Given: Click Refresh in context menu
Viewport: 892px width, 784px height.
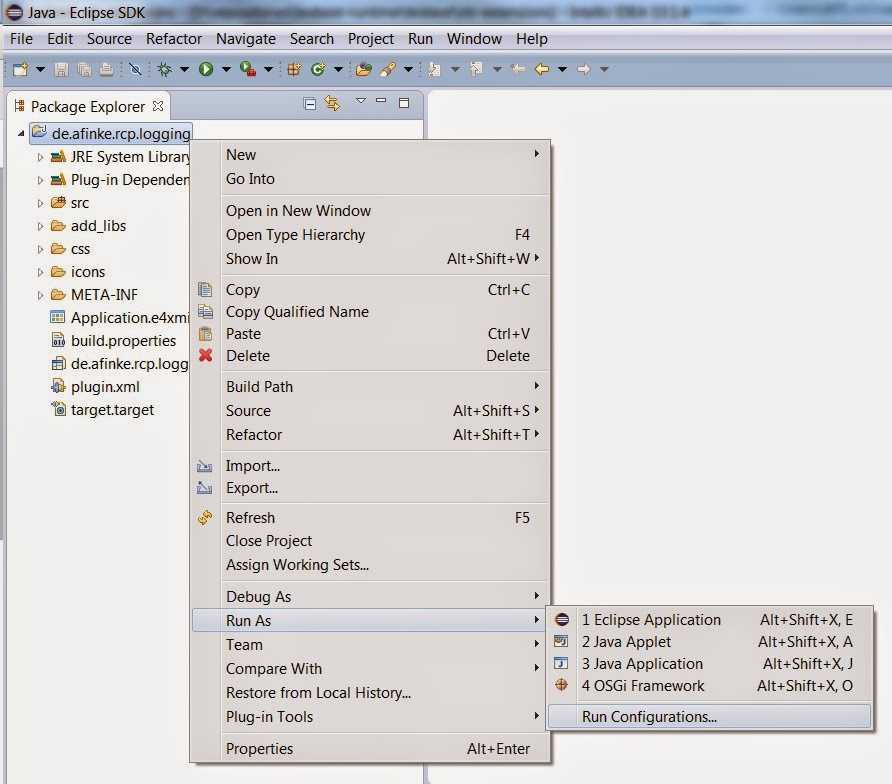Looking at the screenshot, I should tap(370, 518).
